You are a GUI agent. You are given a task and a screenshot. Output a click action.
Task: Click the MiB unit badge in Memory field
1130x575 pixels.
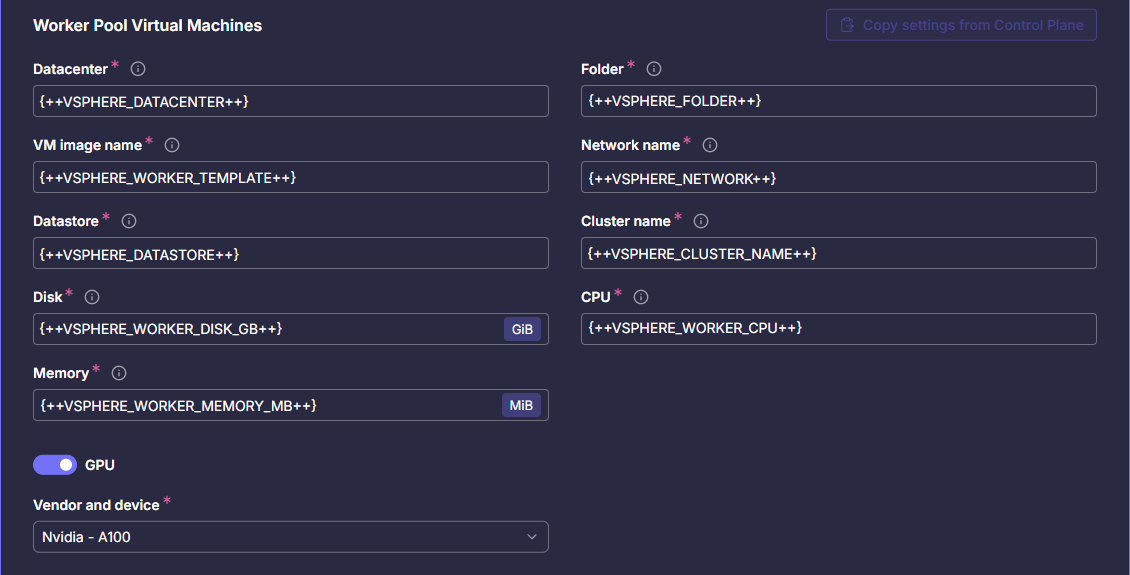coord(522,405)
